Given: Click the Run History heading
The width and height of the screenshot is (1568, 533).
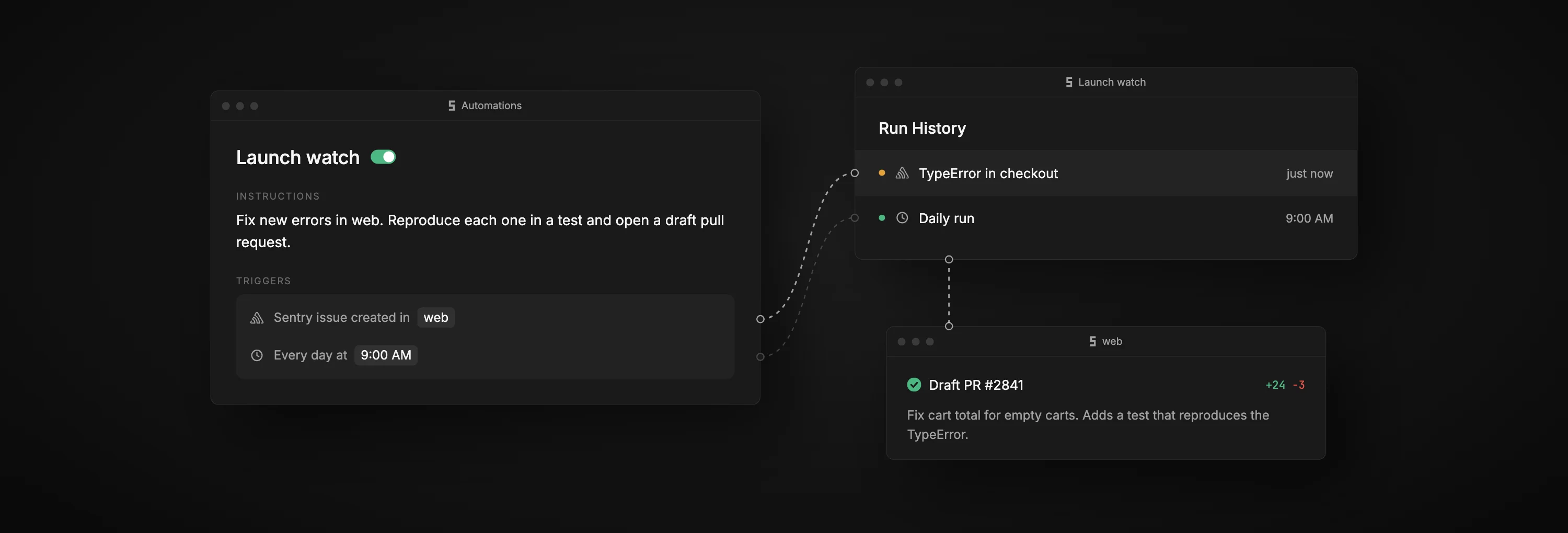Looking at the screenshot, I should (922, 129).
